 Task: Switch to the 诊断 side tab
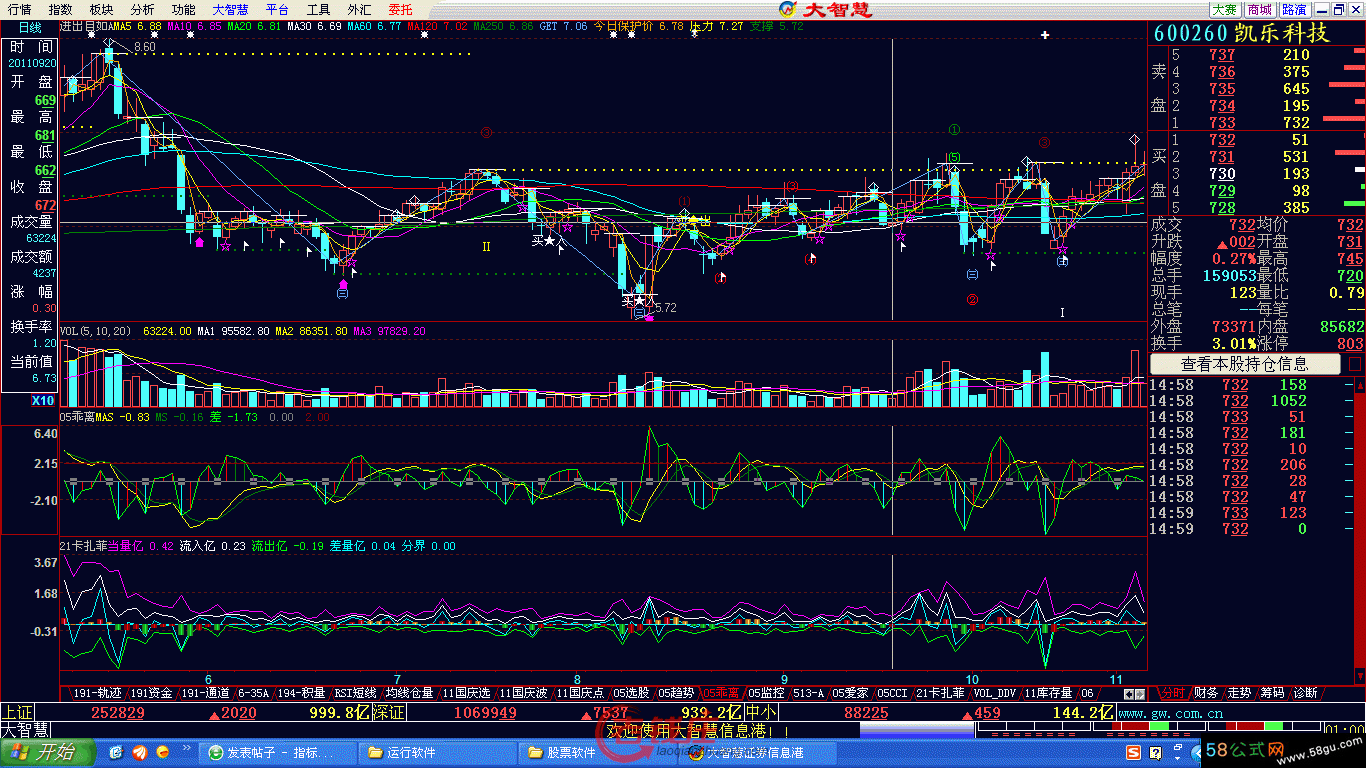click(1305, 692)
